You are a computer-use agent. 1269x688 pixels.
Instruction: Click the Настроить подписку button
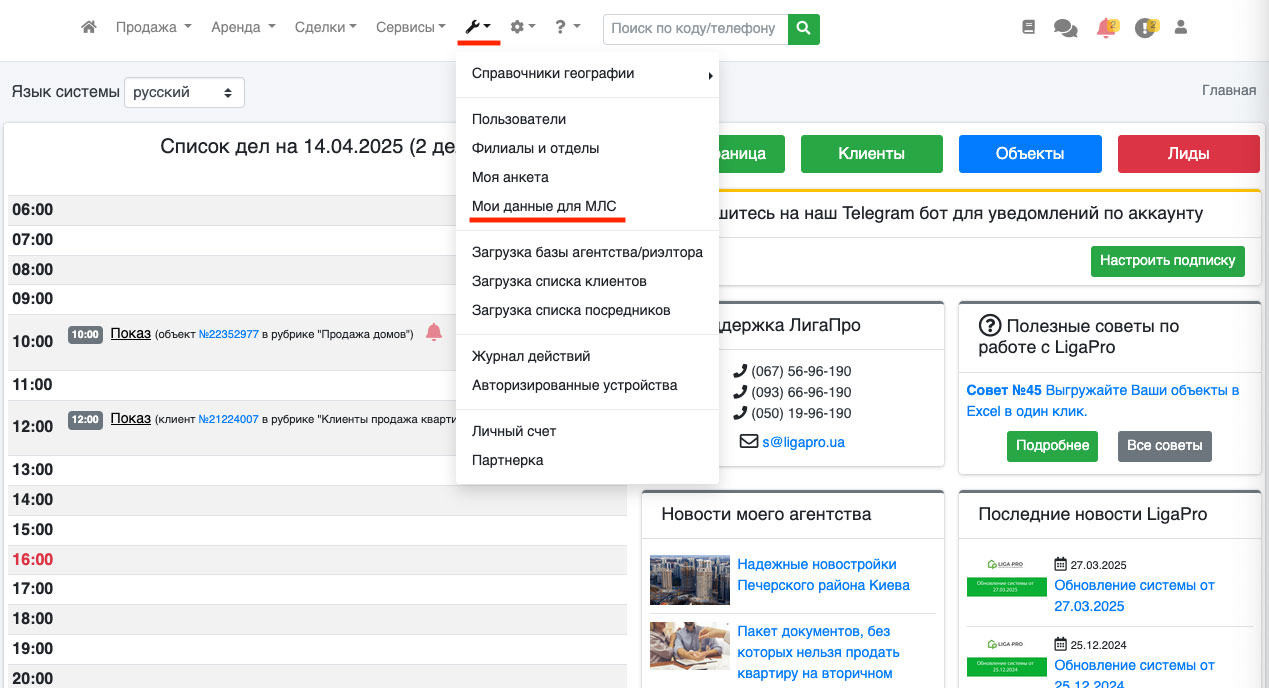tap(1167, 261)
